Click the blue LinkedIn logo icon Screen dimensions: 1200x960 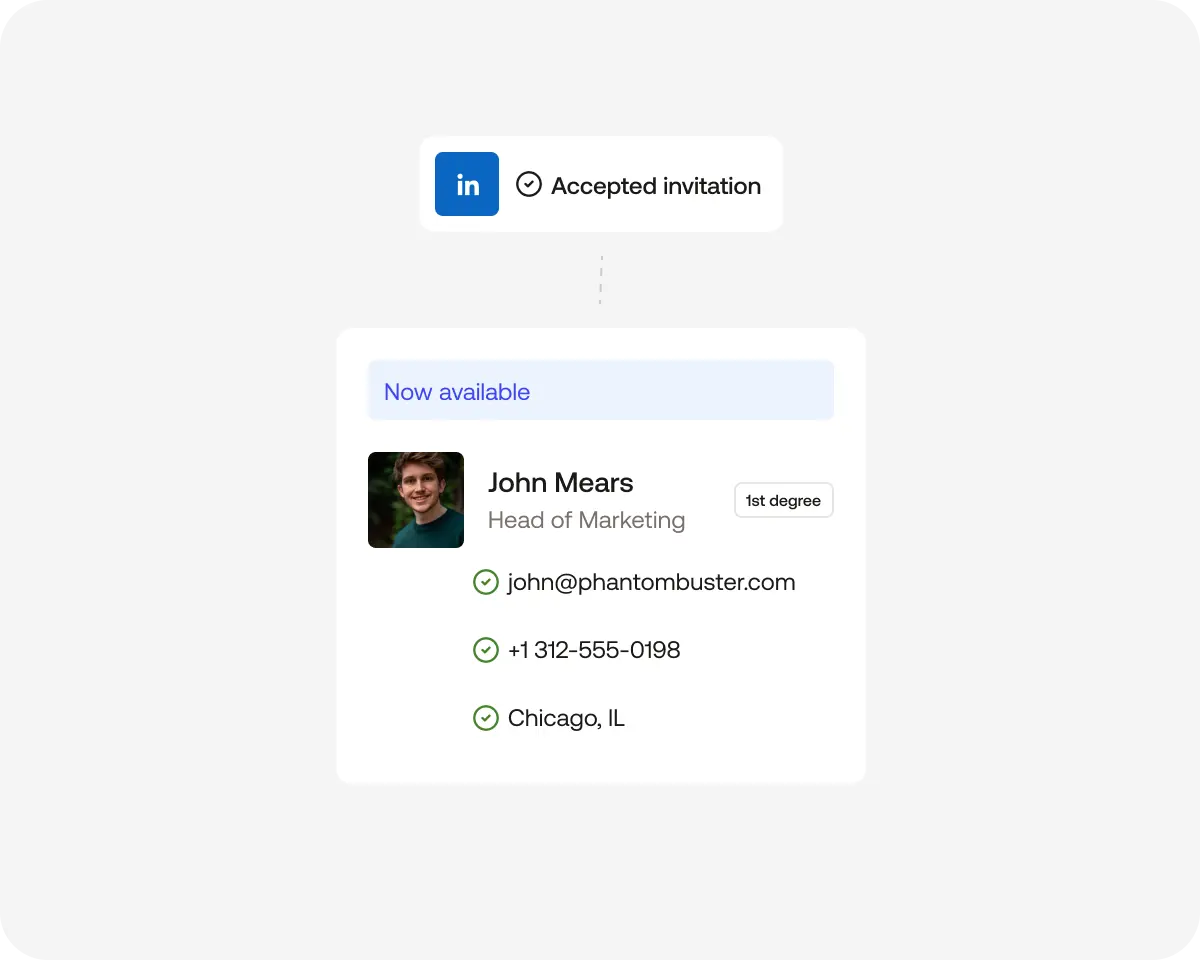tap(466, 184)
